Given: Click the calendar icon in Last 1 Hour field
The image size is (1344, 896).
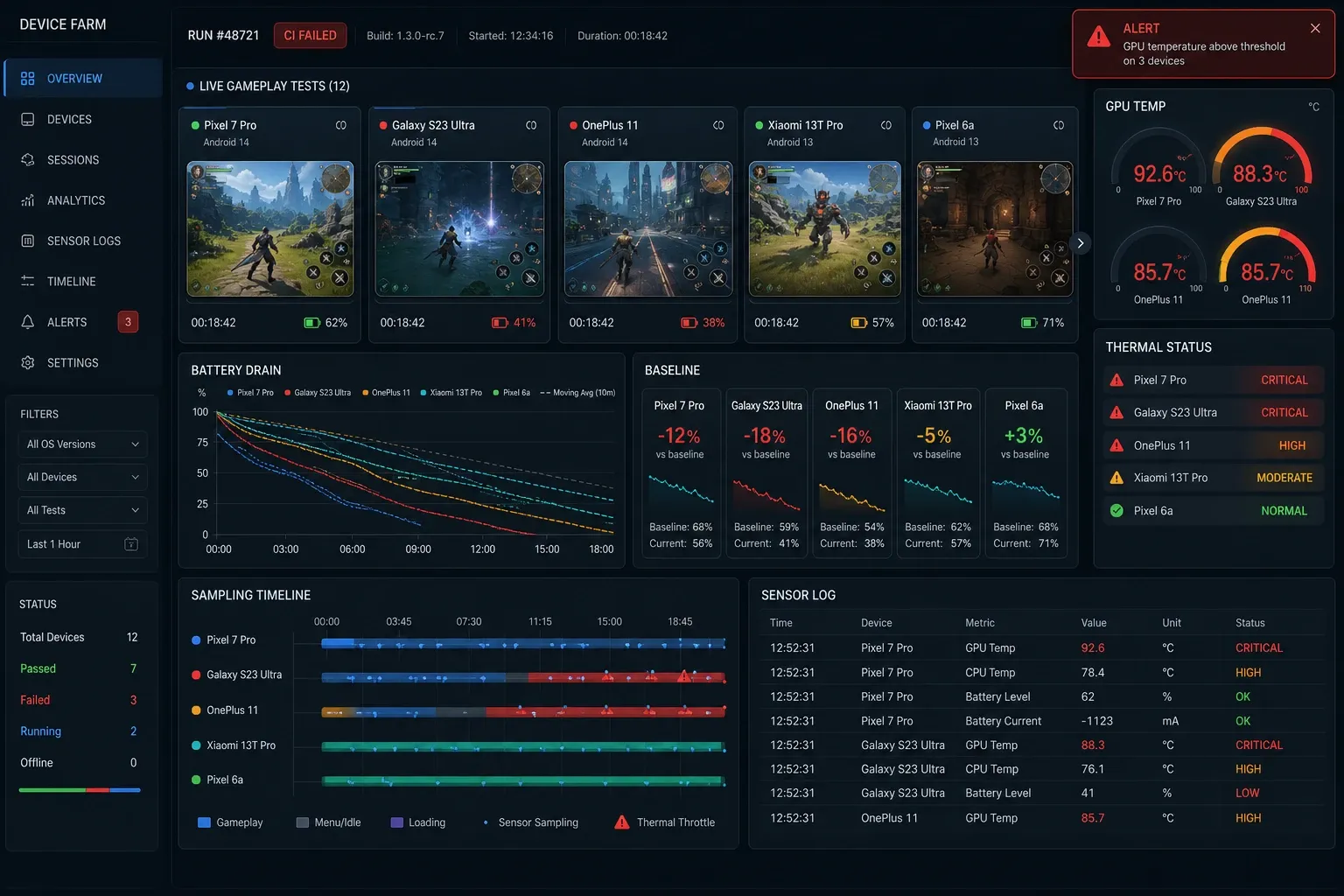Looking at the screenshot, I should tap(131, 544).
